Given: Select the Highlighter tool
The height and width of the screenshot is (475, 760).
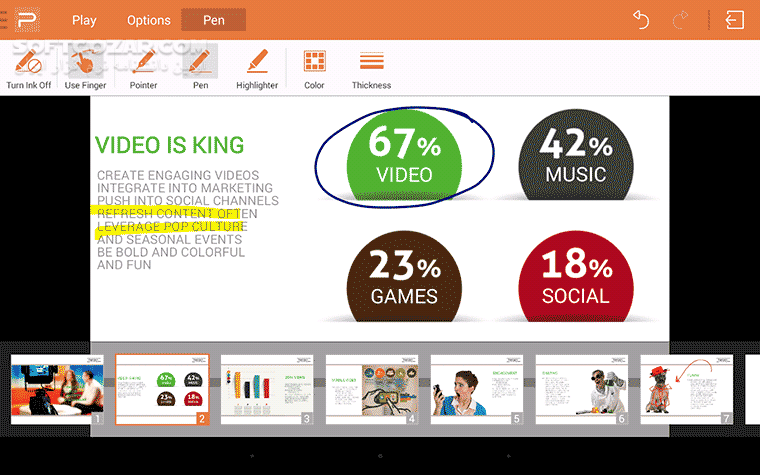Looking at the screenshot, I should tap(257, 68).
